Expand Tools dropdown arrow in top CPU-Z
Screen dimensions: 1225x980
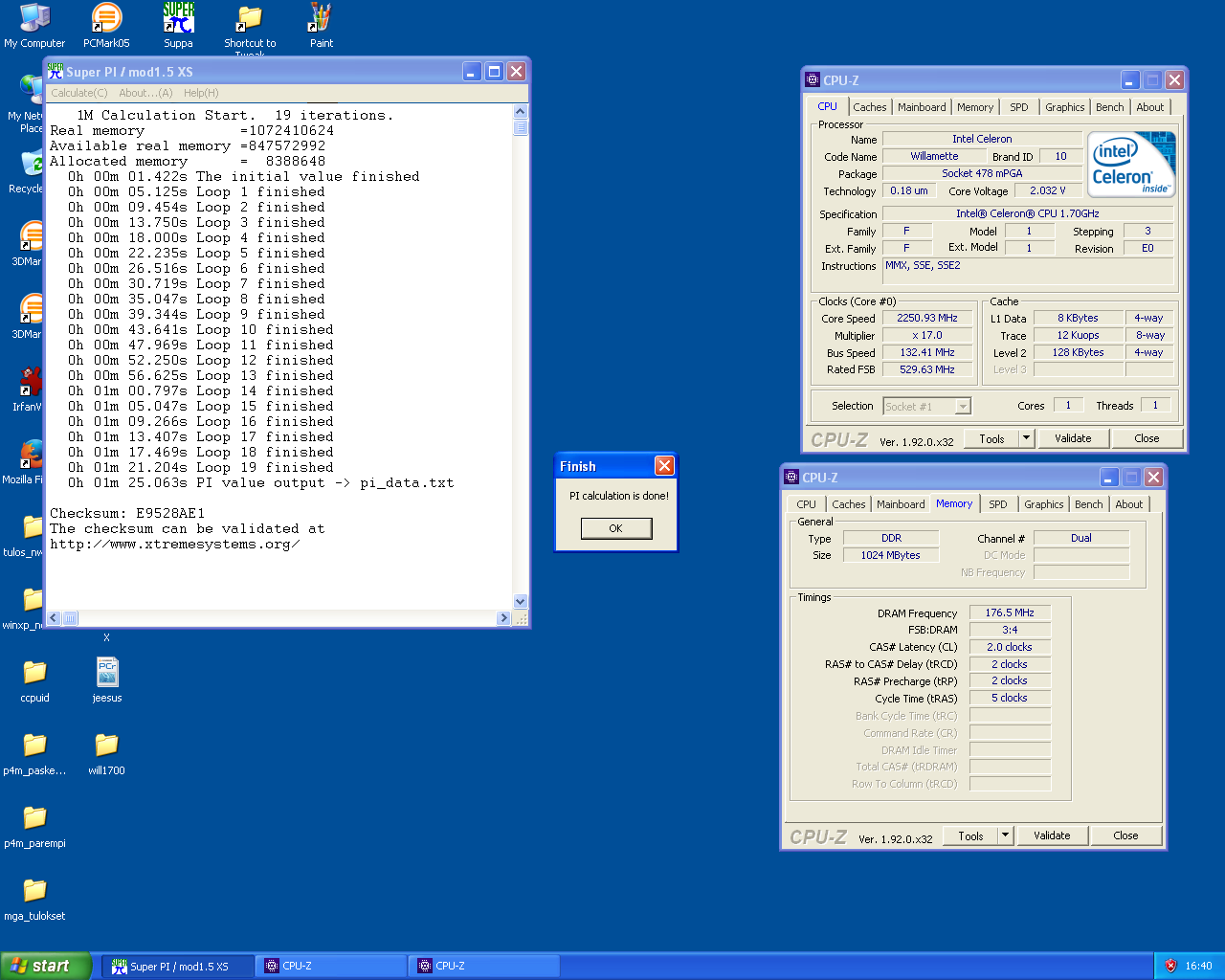1026,438
